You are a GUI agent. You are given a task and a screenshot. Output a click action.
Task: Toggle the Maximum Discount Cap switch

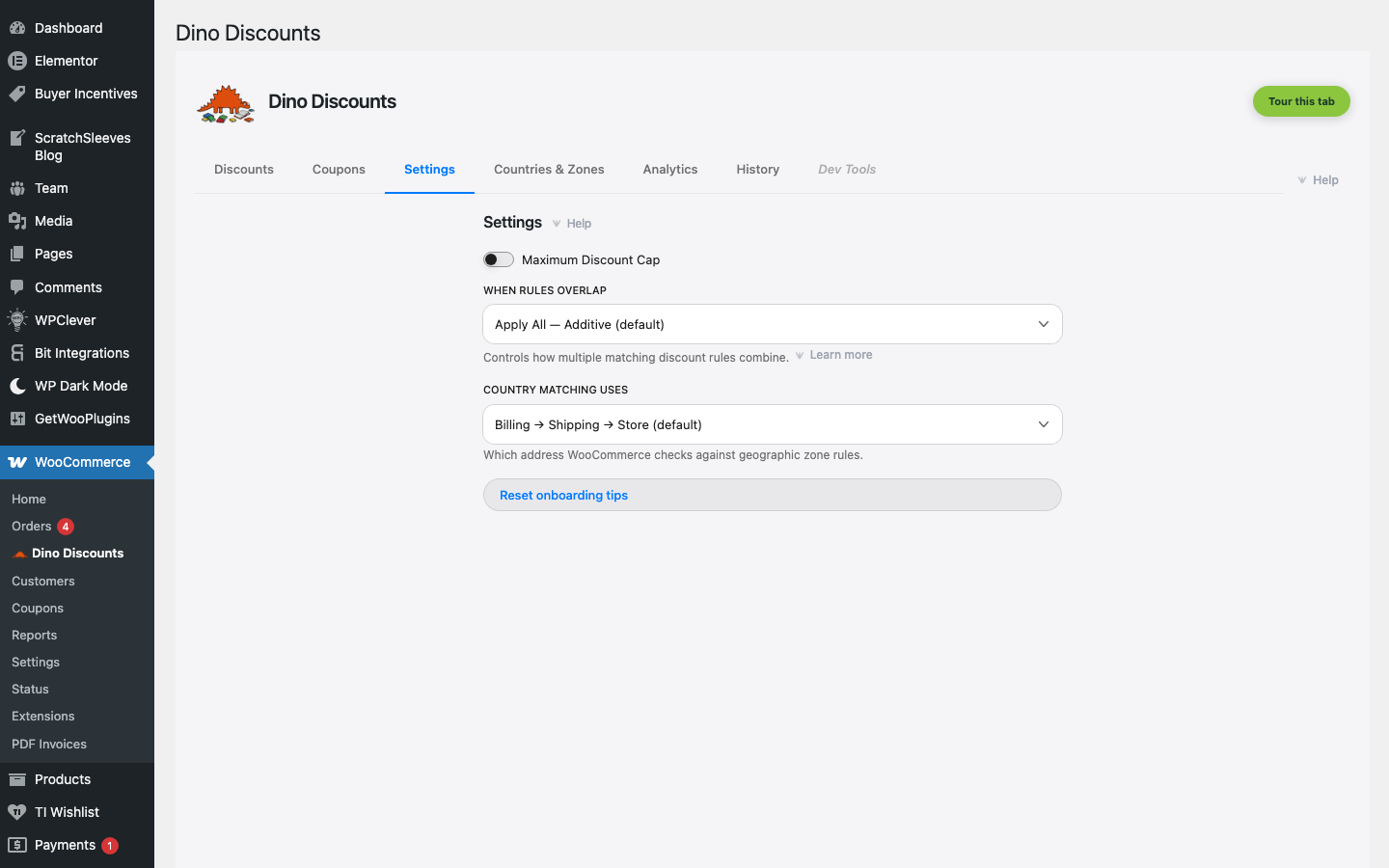click(499, 259)
